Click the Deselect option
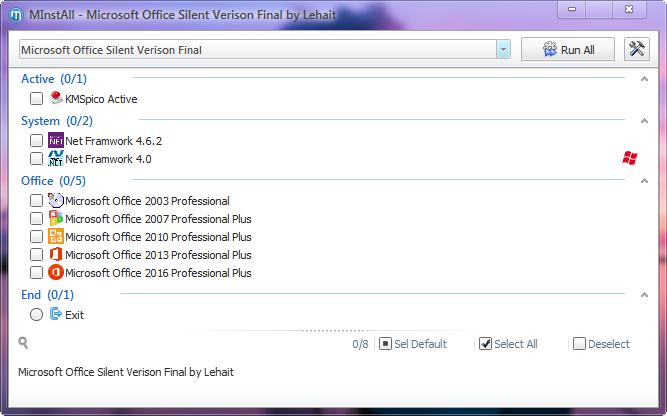 click(x=601, y=344)
